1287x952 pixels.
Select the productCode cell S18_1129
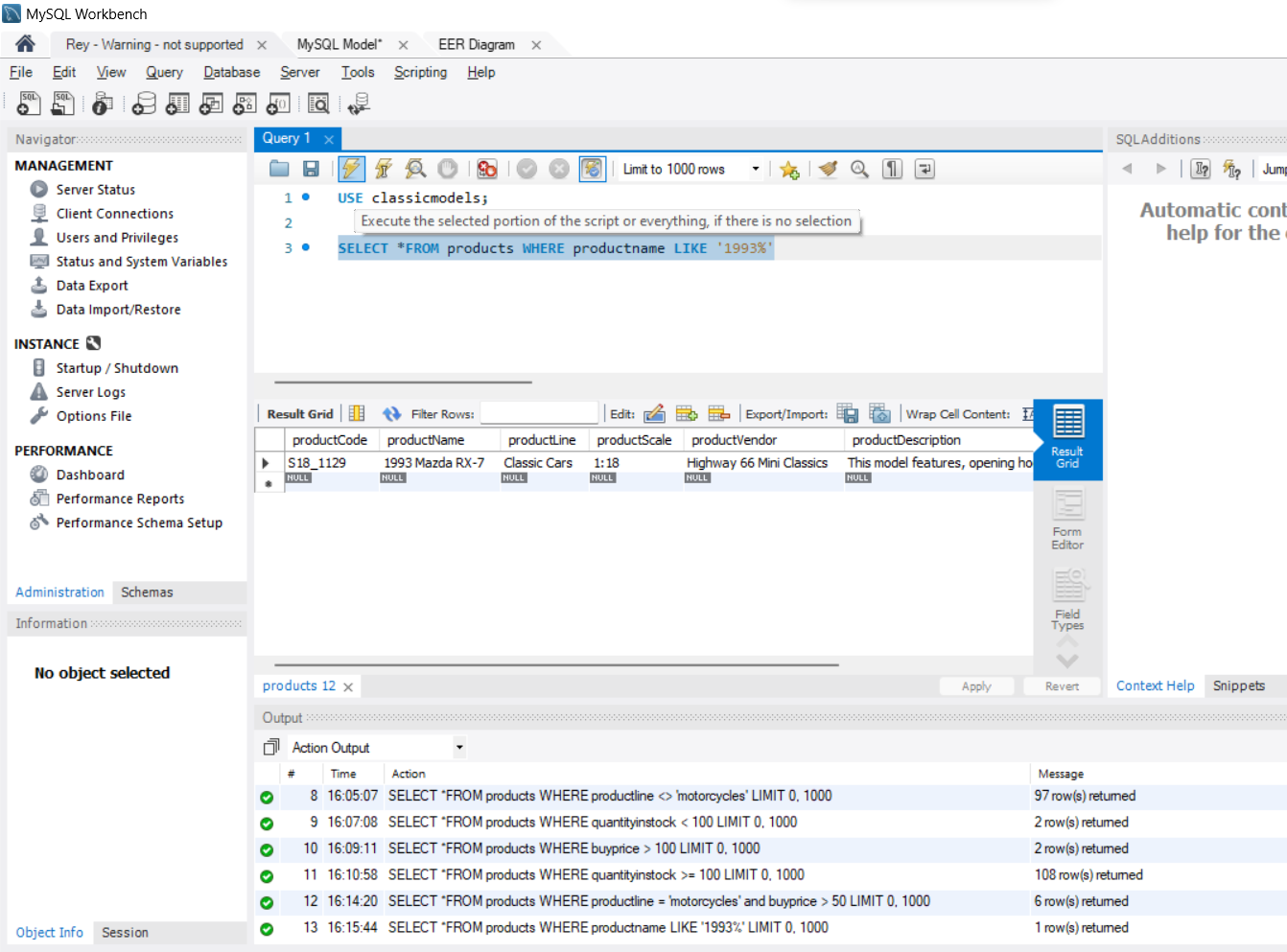point(331,462)
